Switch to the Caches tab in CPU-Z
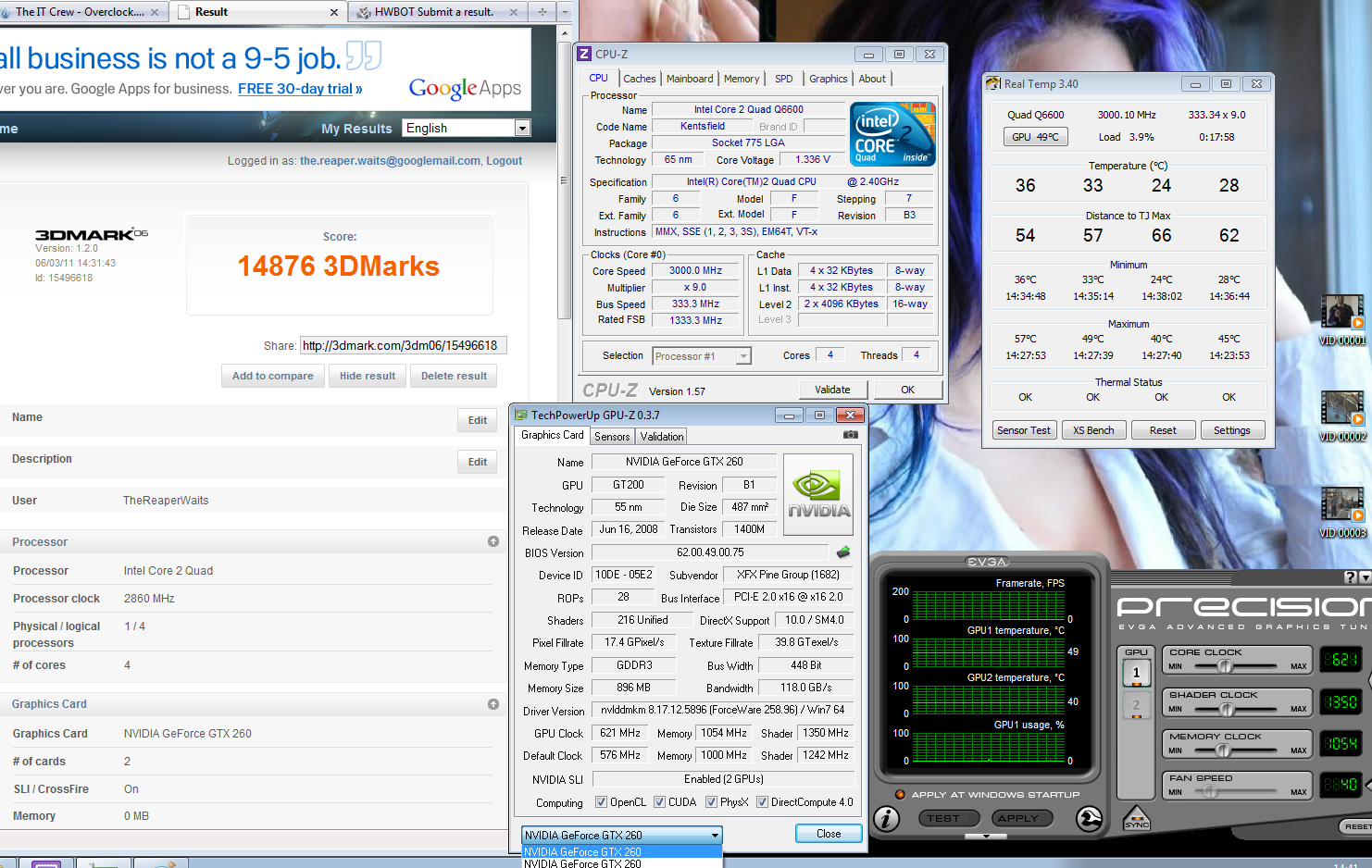1372x868 pixels. click(640, 79)
